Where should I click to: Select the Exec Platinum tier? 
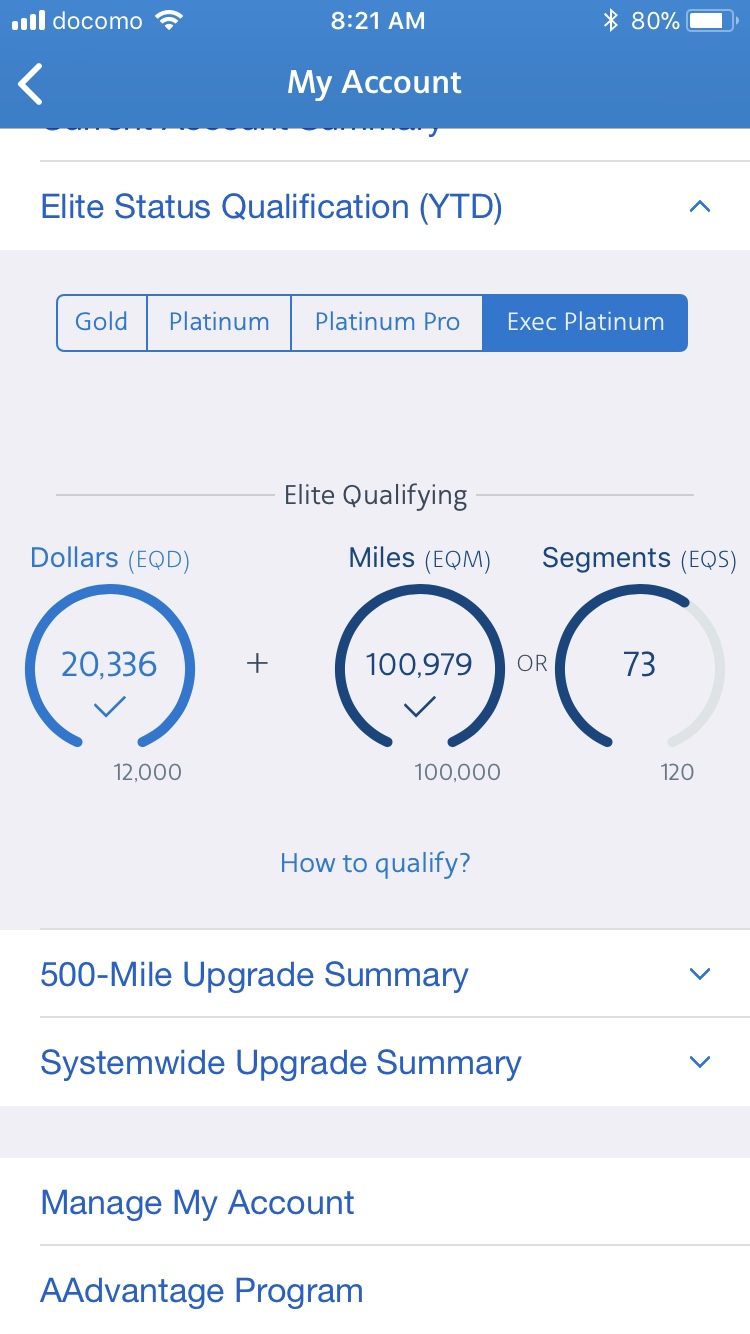click(585, 322)
